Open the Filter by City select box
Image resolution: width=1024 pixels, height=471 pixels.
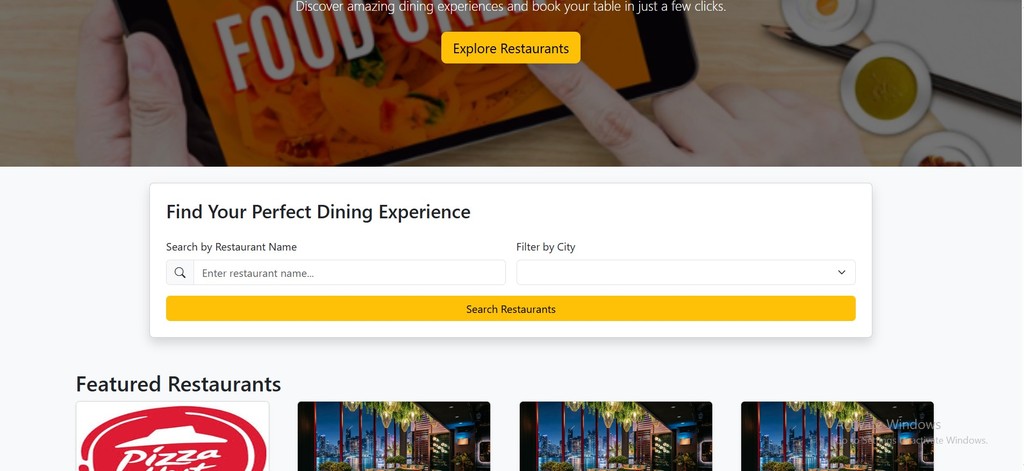pyautogui.click(x=685, y=273)
